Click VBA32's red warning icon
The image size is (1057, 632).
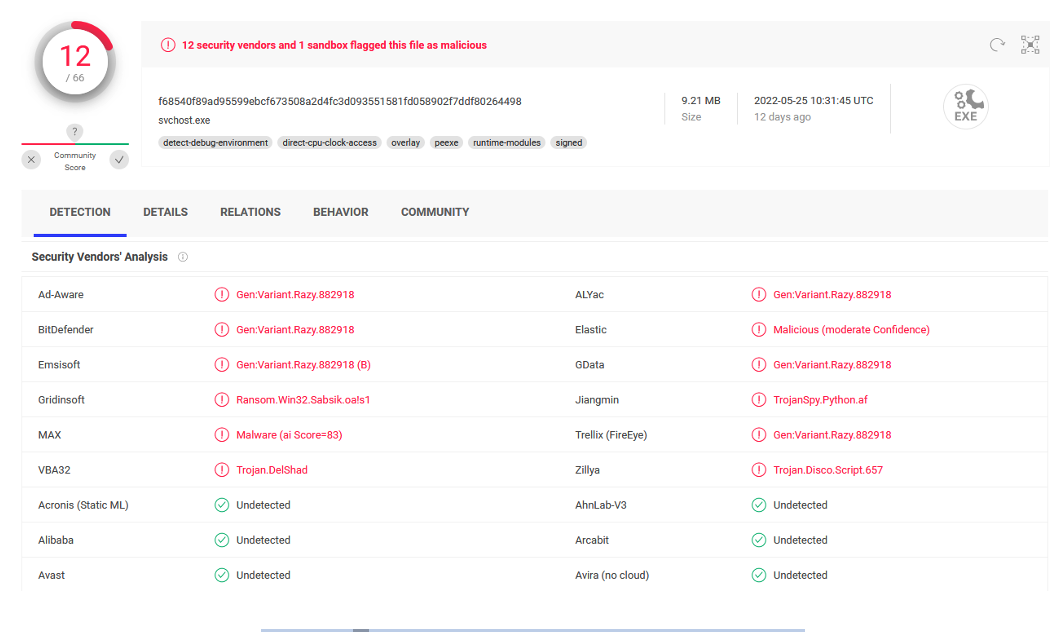pos(222,470)
